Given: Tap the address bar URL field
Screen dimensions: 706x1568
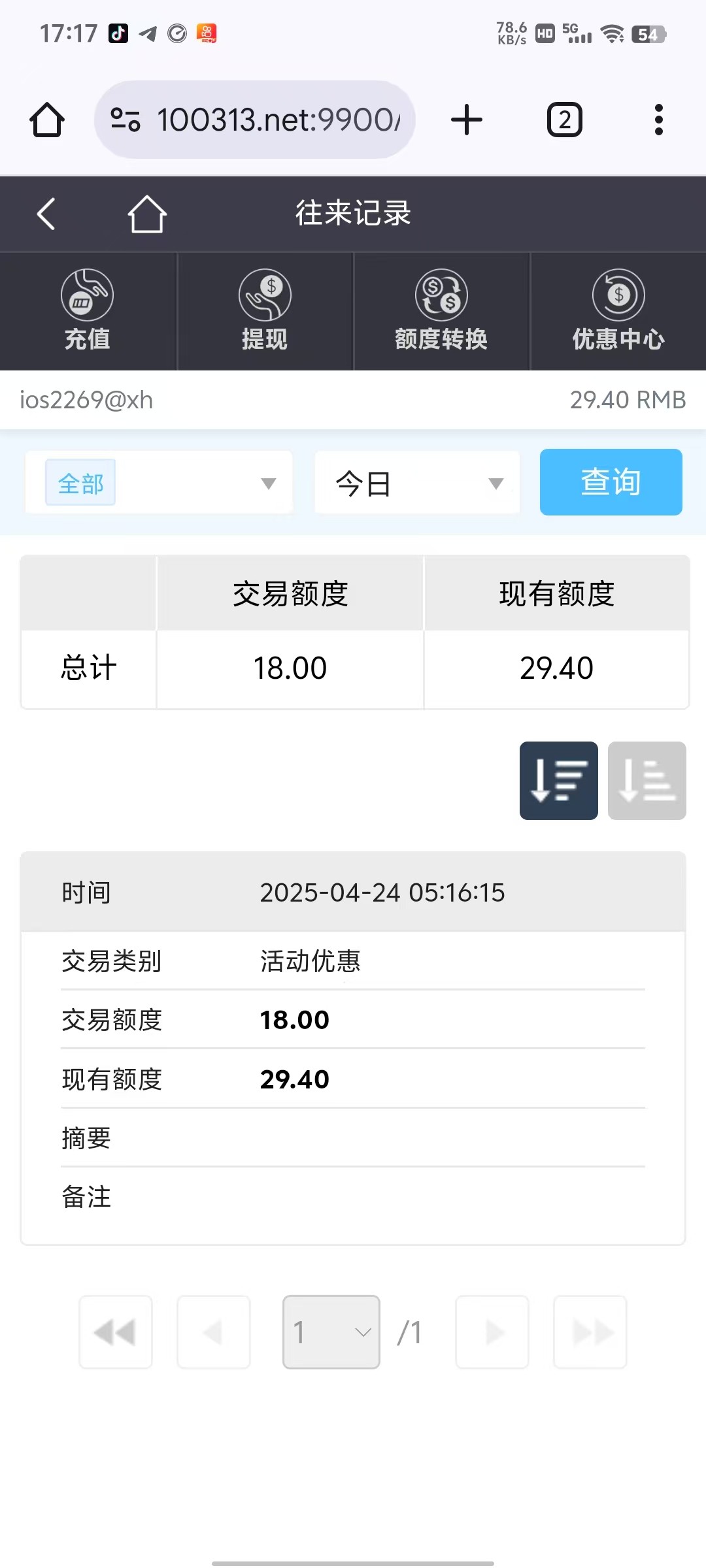Looking at the screenshot, I should (278, 120).
